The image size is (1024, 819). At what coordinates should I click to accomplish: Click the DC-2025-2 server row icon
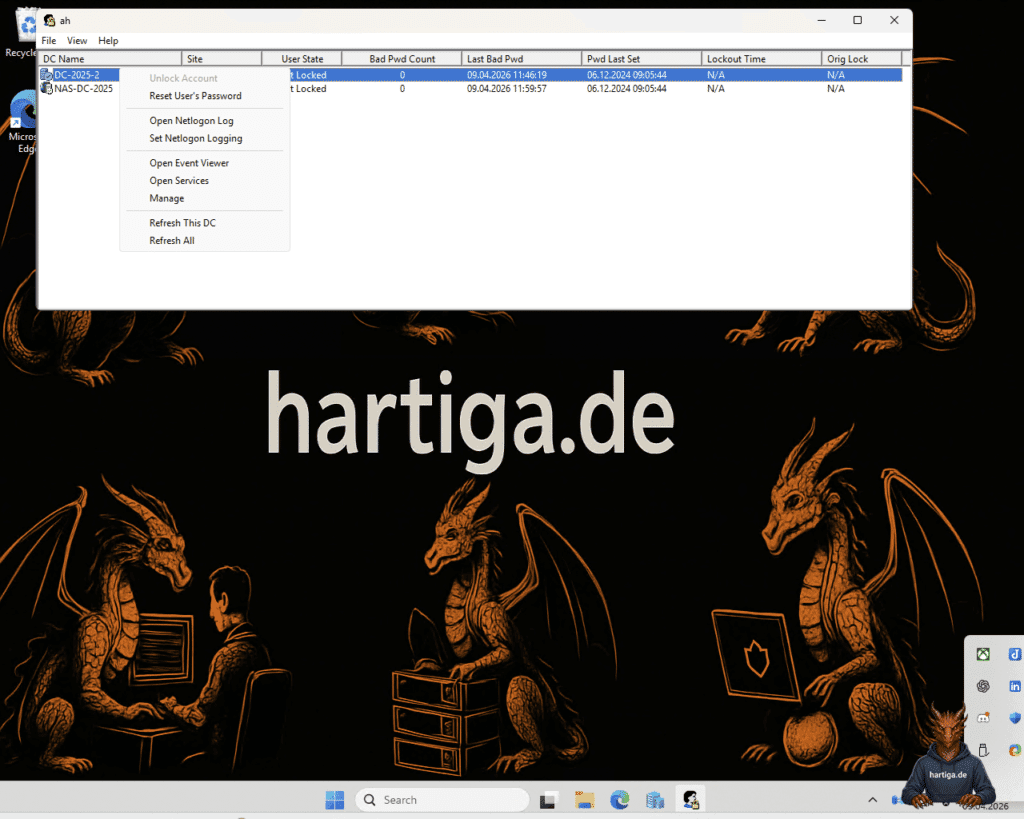point(46,74)
